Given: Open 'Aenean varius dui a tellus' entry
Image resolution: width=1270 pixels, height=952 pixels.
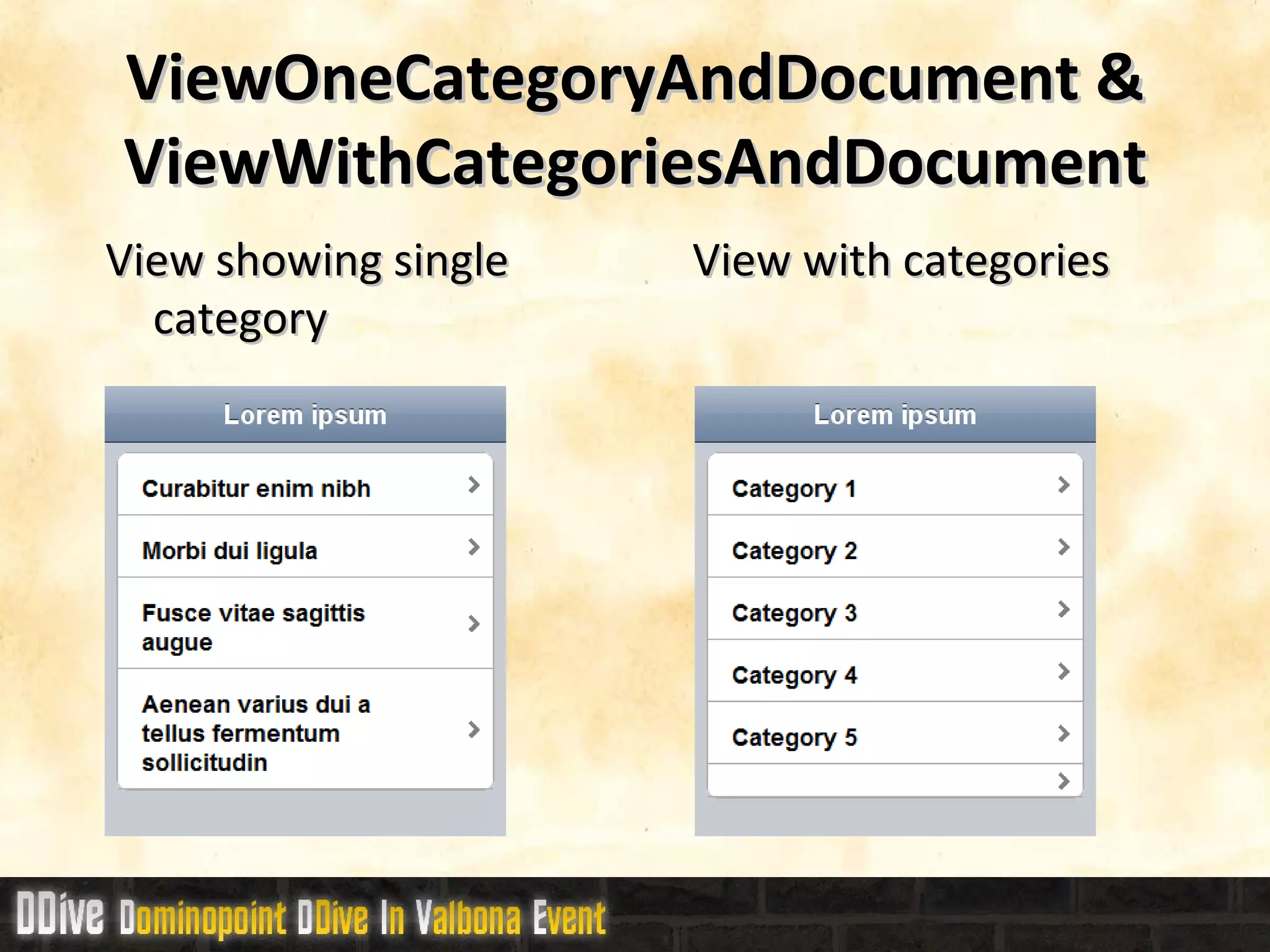Looking at the screenshot, I should [305, 729].
